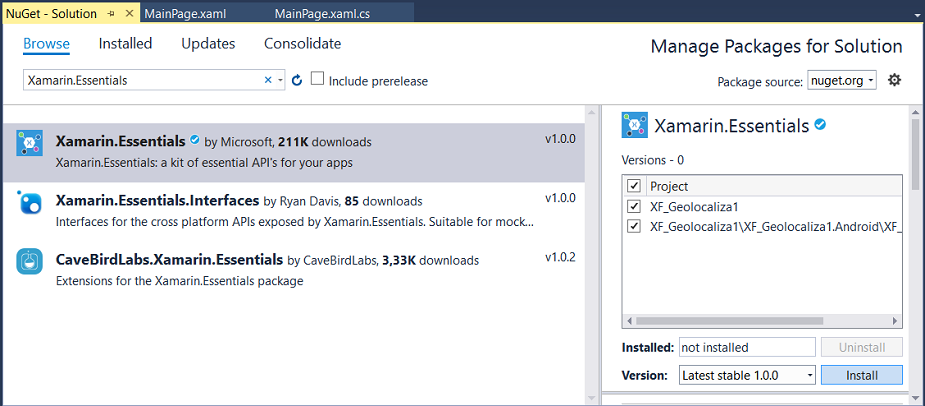Switch to the Browse tab
This screenshot has width=925, height=406.
pyautogui.click(x=47, y=44)
